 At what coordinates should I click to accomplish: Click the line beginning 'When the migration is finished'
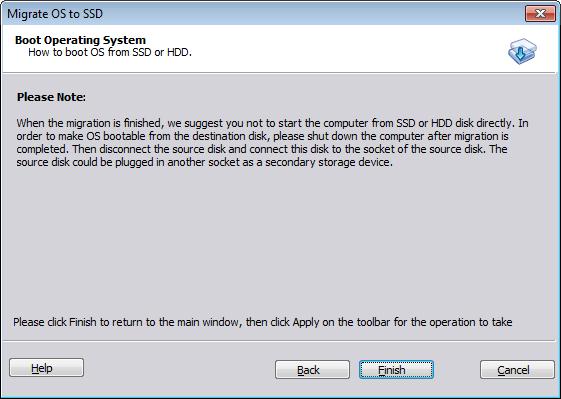(272, 123)
